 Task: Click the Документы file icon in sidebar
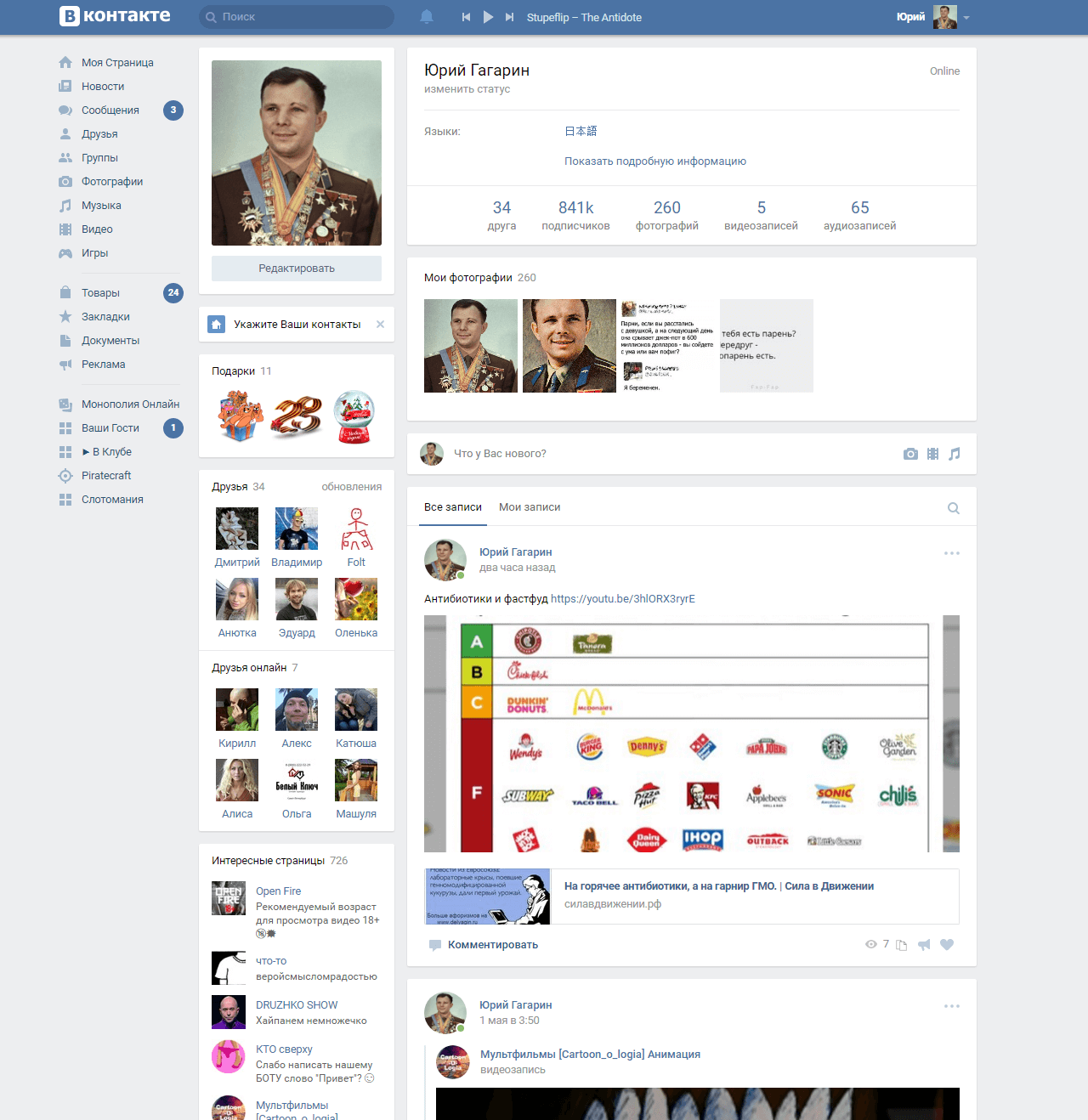(x=65, y=341)
